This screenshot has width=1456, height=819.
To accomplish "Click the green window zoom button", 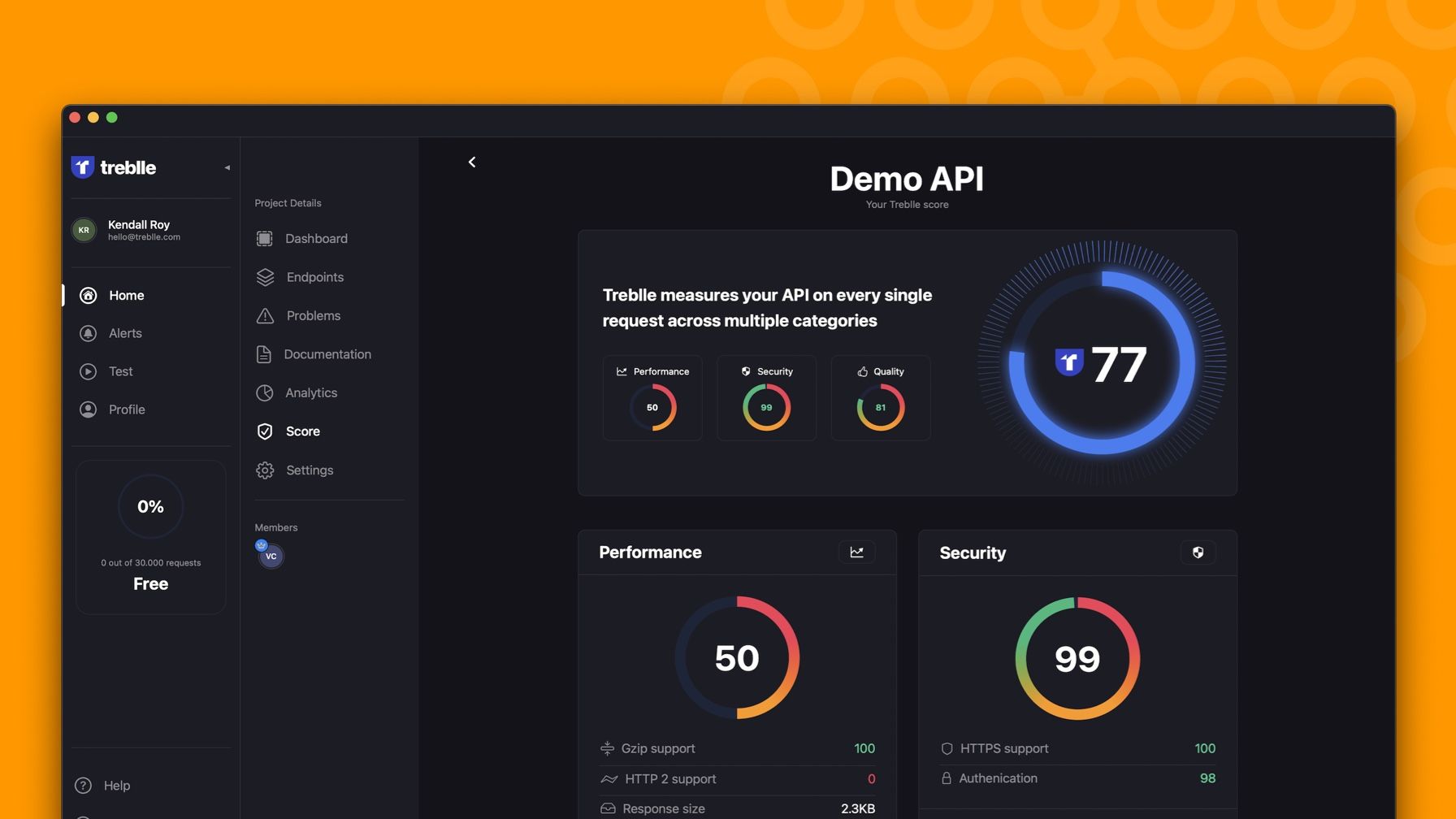I will pyautogui.click(x=112, y=118).
